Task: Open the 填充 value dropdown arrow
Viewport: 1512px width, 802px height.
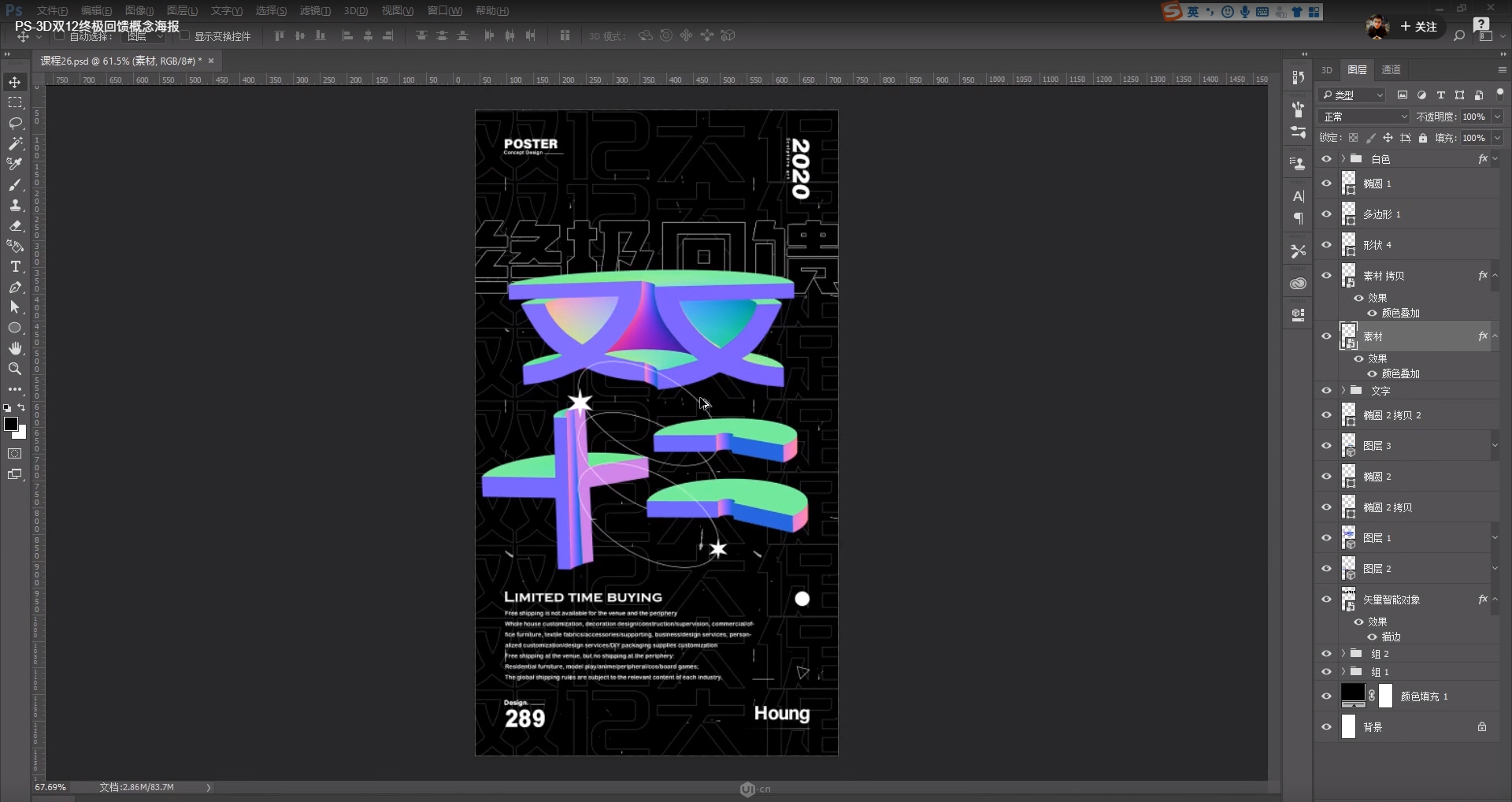Action: pos(1497,138)
